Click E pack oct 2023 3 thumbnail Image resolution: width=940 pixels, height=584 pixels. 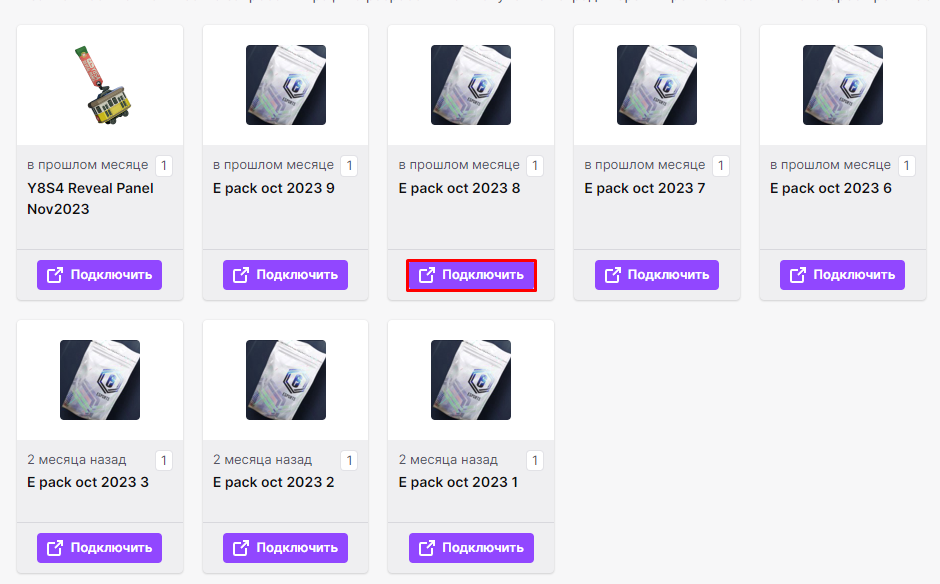(100, 380)
